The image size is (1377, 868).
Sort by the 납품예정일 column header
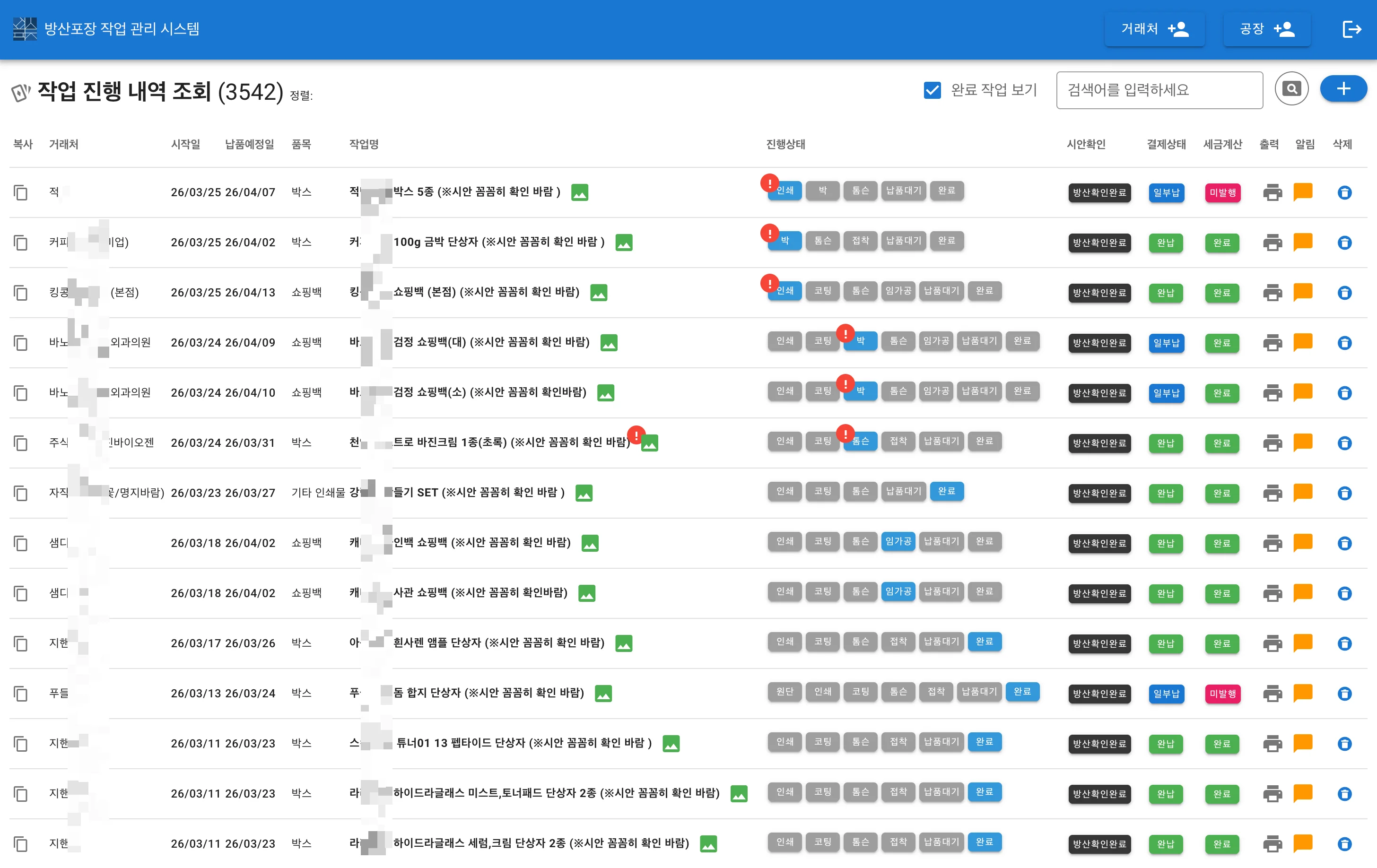249,144
